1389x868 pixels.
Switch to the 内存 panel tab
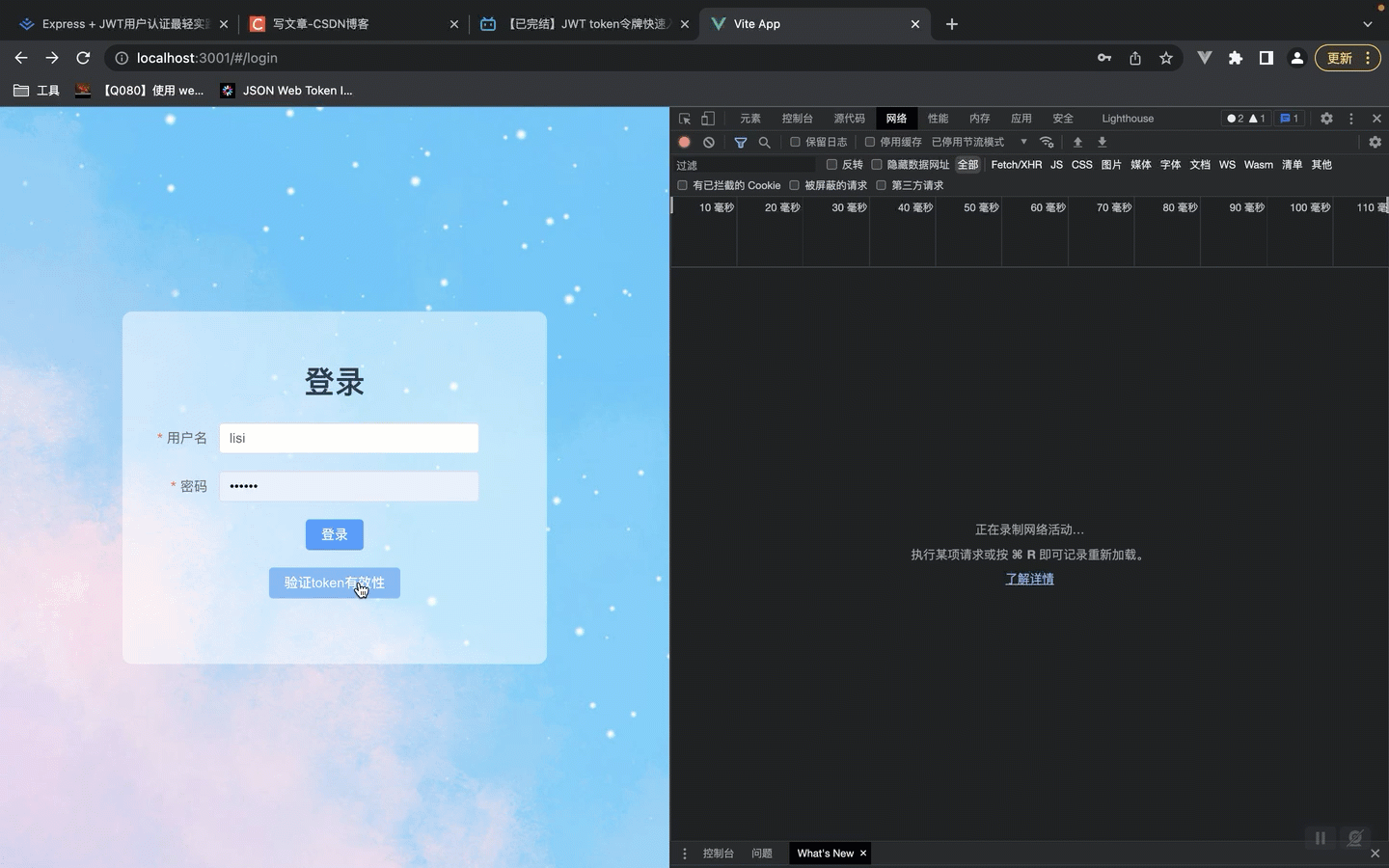(x=980, y=119)
